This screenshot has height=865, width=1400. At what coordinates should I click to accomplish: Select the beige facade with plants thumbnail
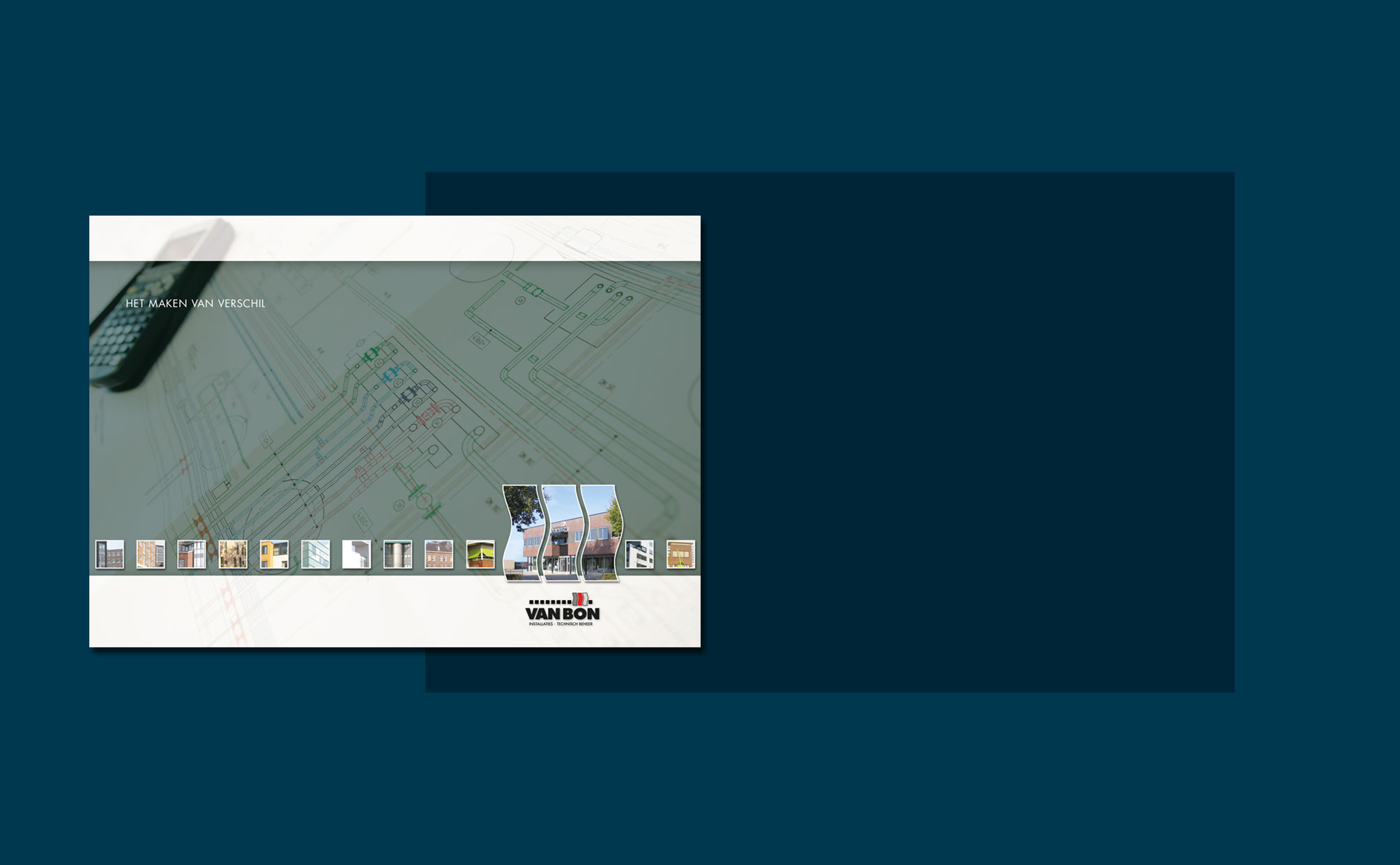point(233,555)
